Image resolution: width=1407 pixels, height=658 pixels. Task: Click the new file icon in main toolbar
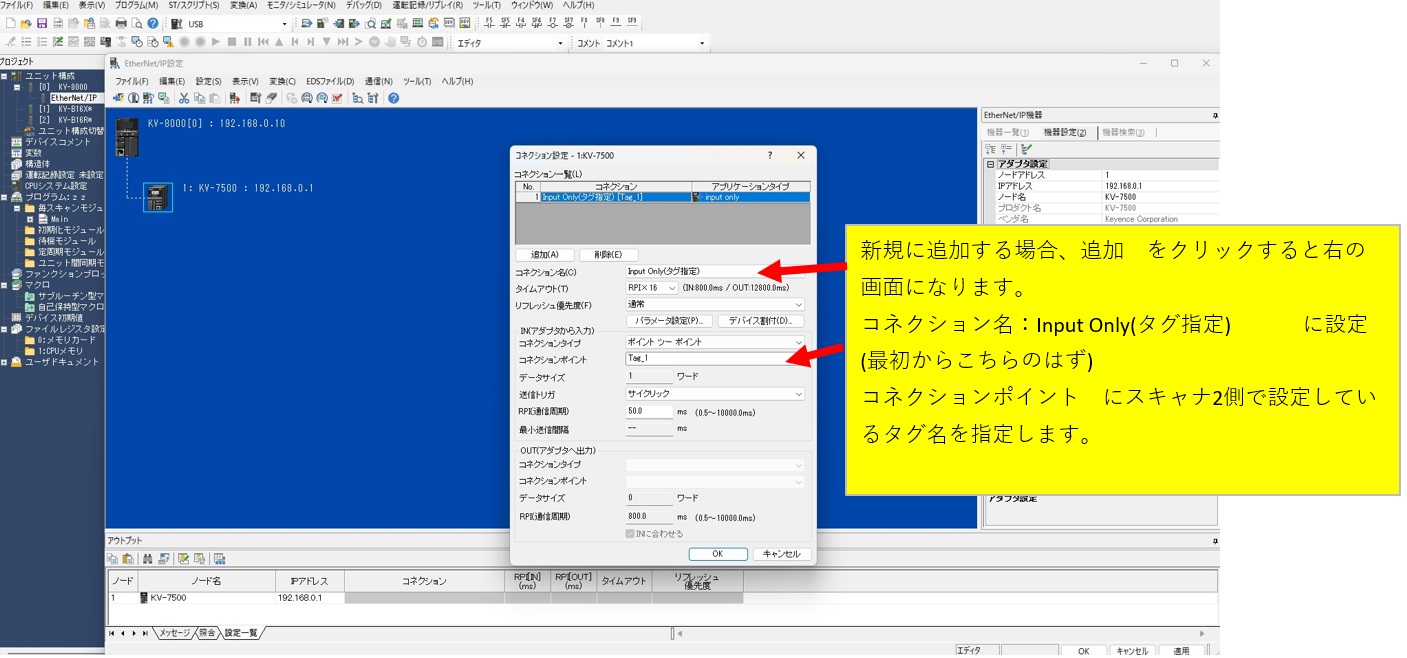coord(10,23)
